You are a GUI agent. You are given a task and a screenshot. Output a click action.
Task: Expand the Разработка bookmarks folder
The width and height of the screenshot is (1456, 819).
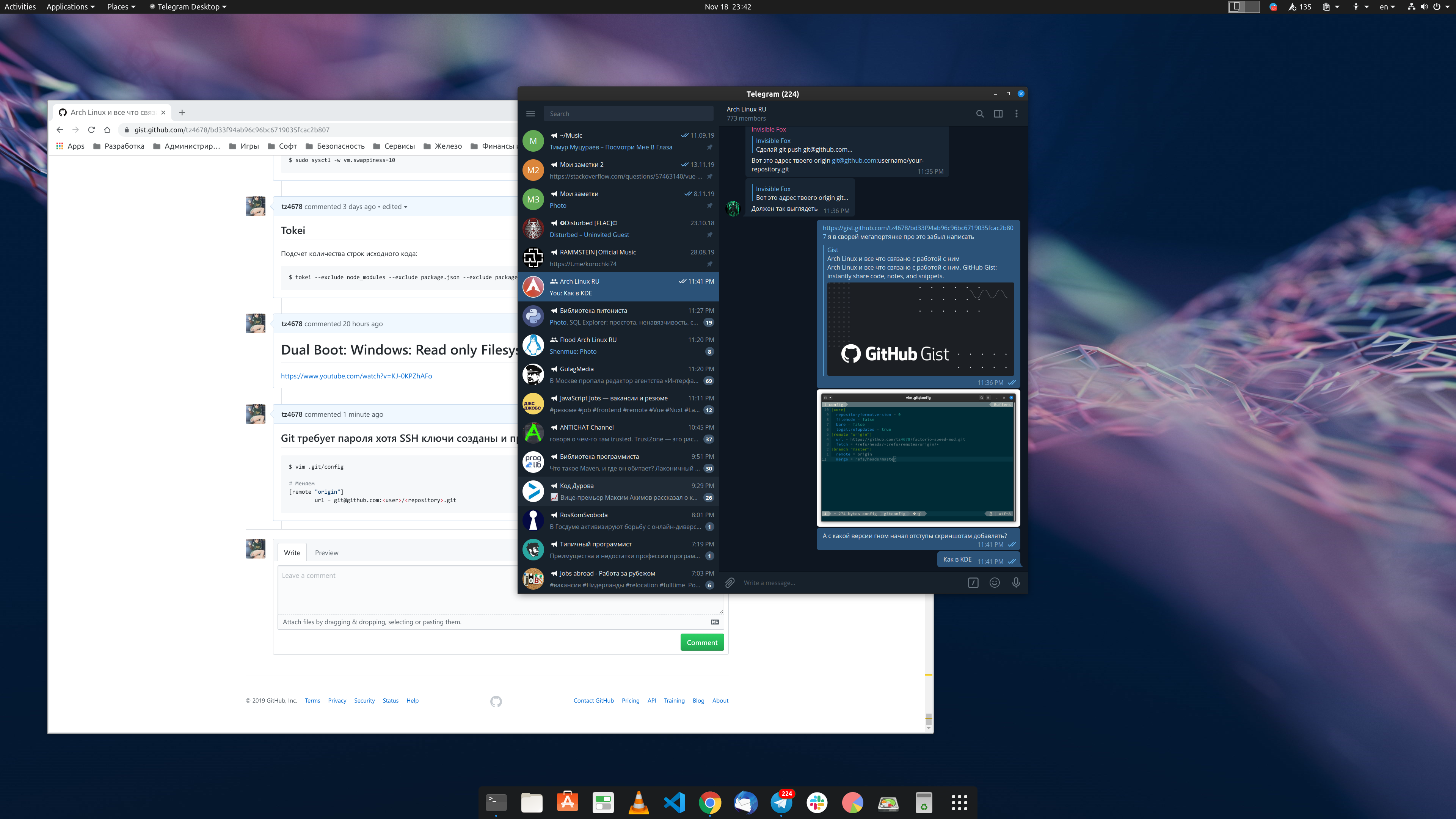tap(119, 146)
